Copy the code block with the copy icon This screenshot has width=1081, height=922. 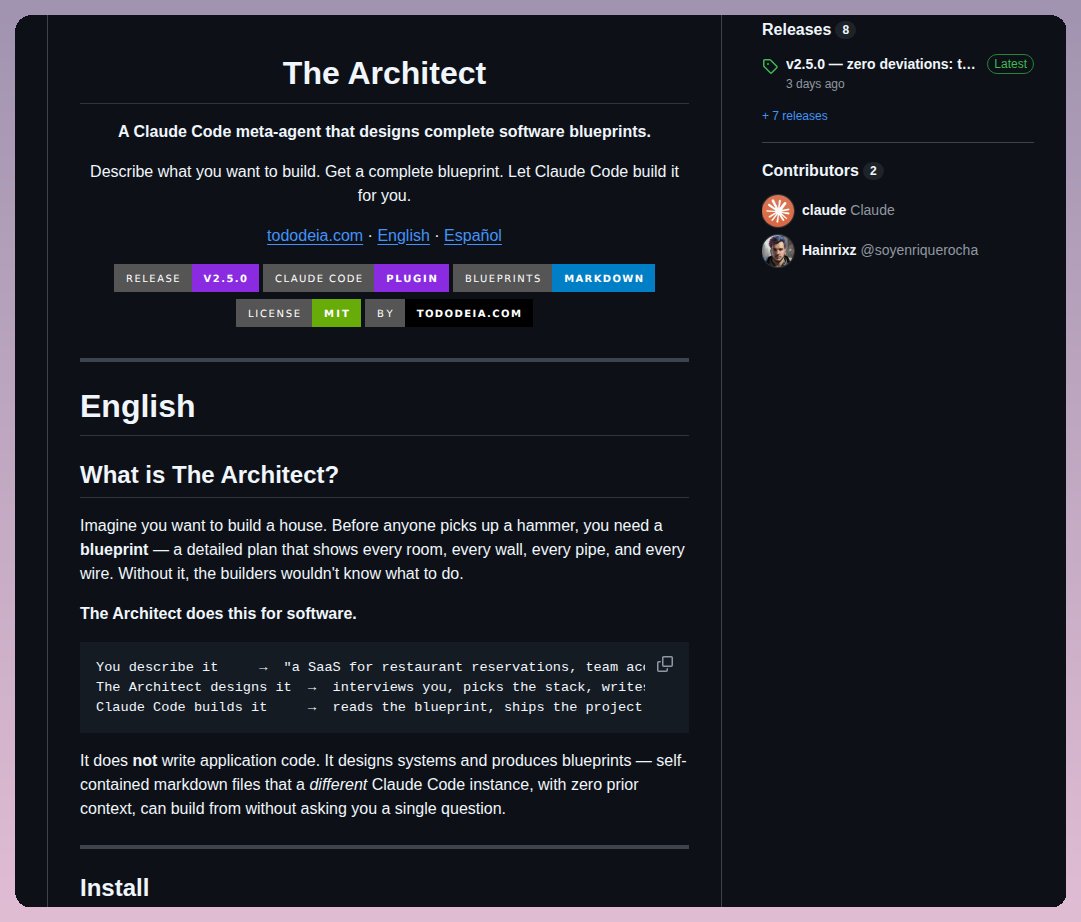point(665,663)
